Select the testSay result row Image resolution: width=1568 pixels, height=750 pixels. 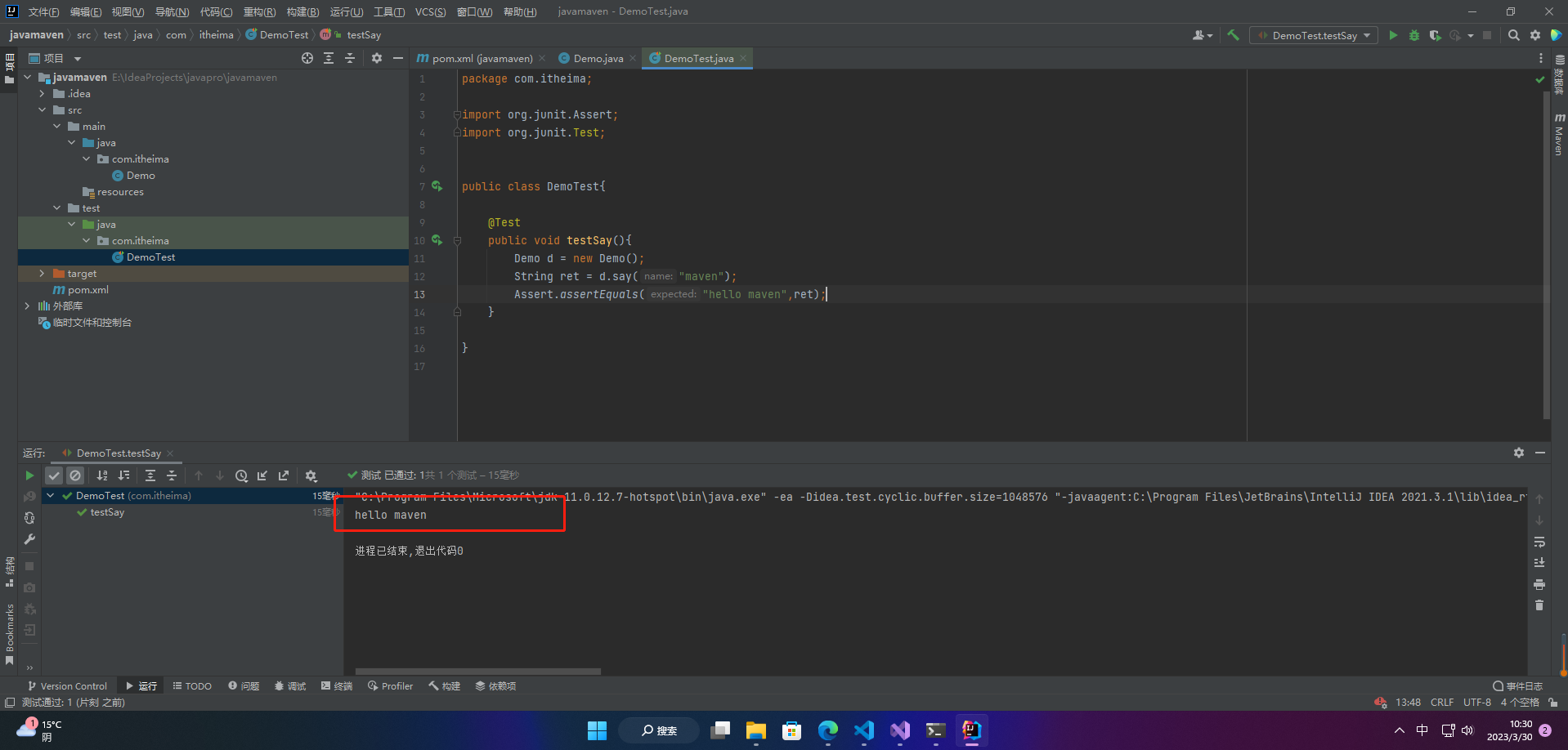192,512
